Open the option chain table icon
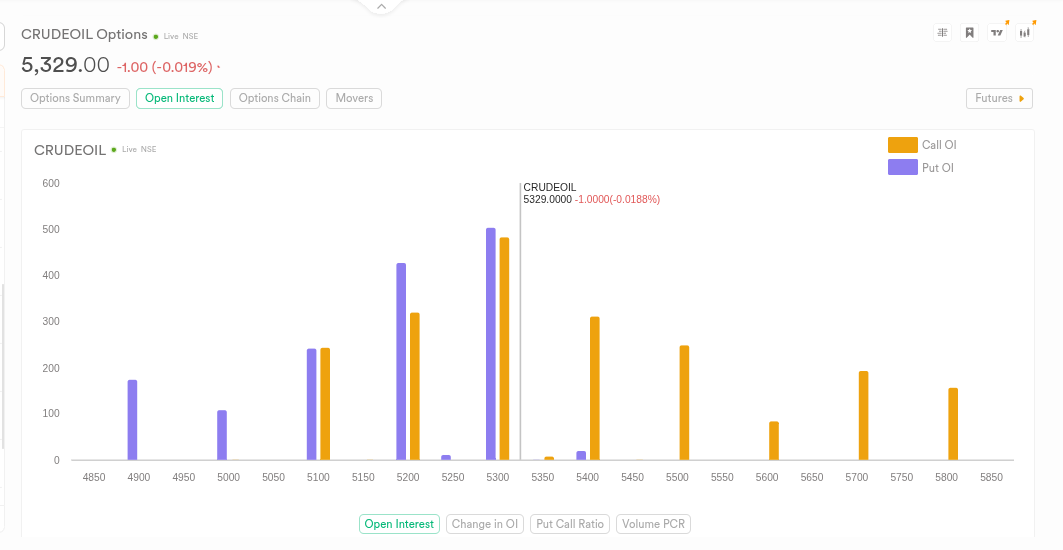The width and height of the screenshot is (1063, 550). click(x=942, y=33)
